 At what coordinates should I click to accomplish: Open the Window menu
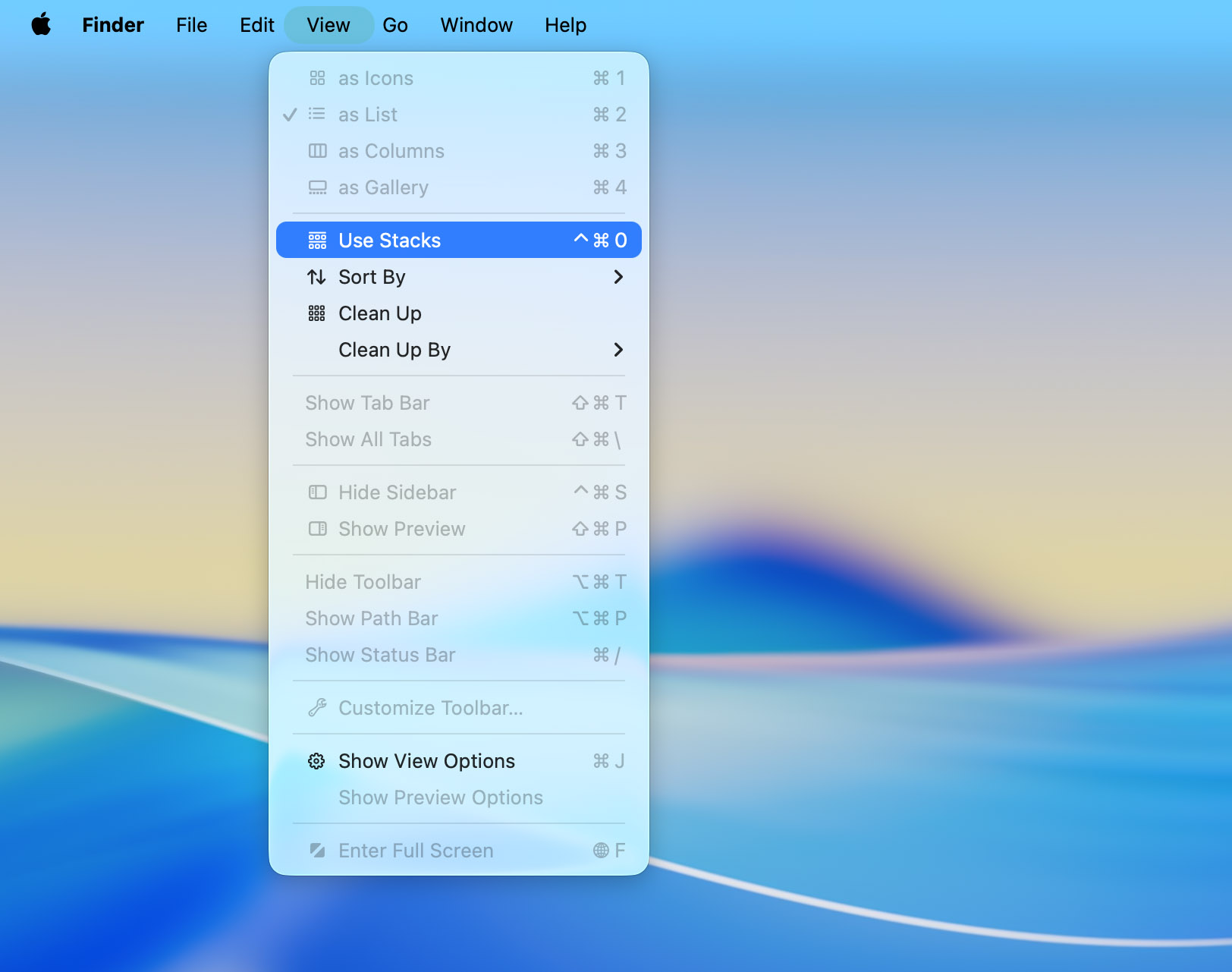[x=476, y=25]
